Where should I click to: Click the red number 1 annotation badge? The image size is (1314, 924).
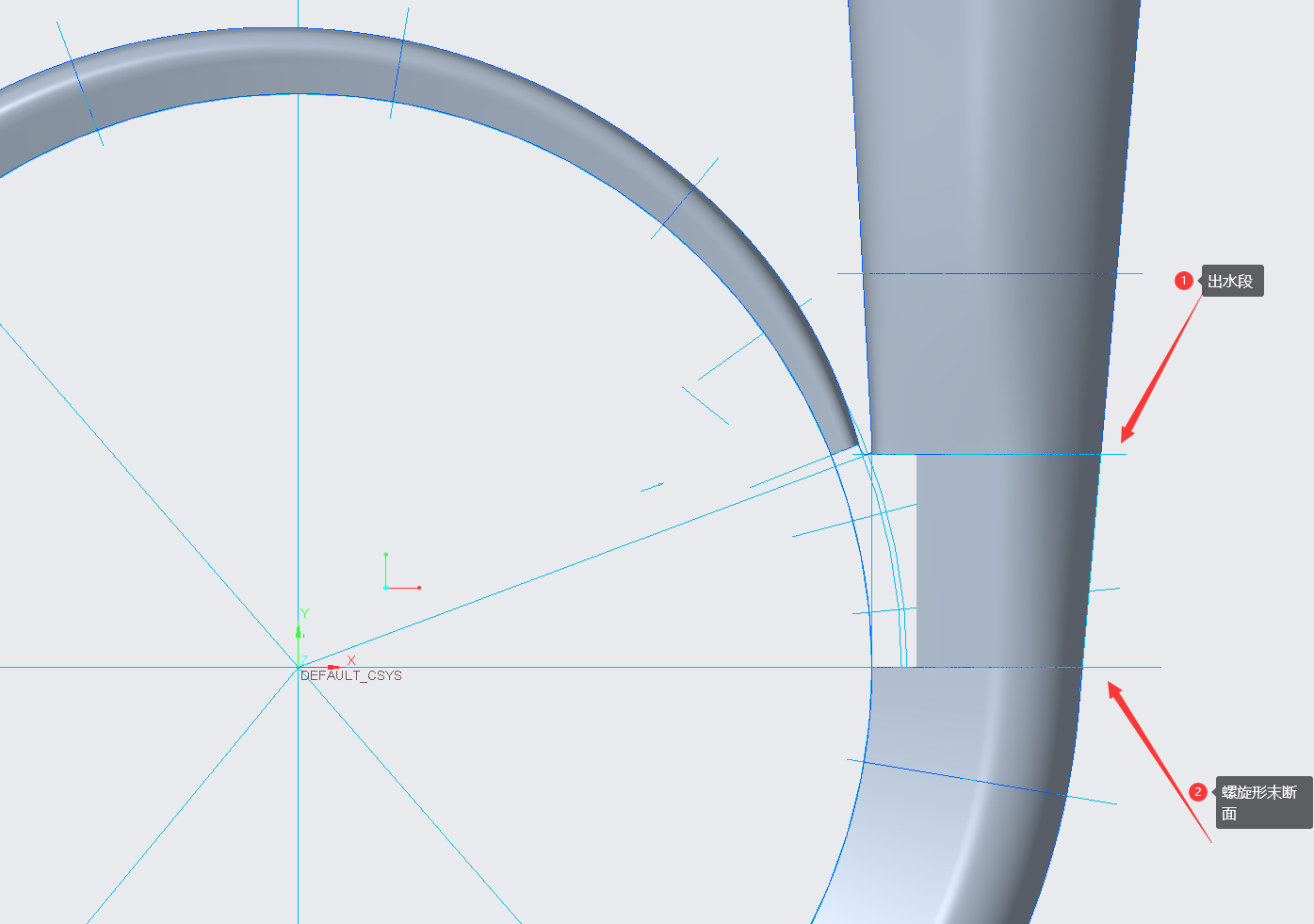point(1184,281)
